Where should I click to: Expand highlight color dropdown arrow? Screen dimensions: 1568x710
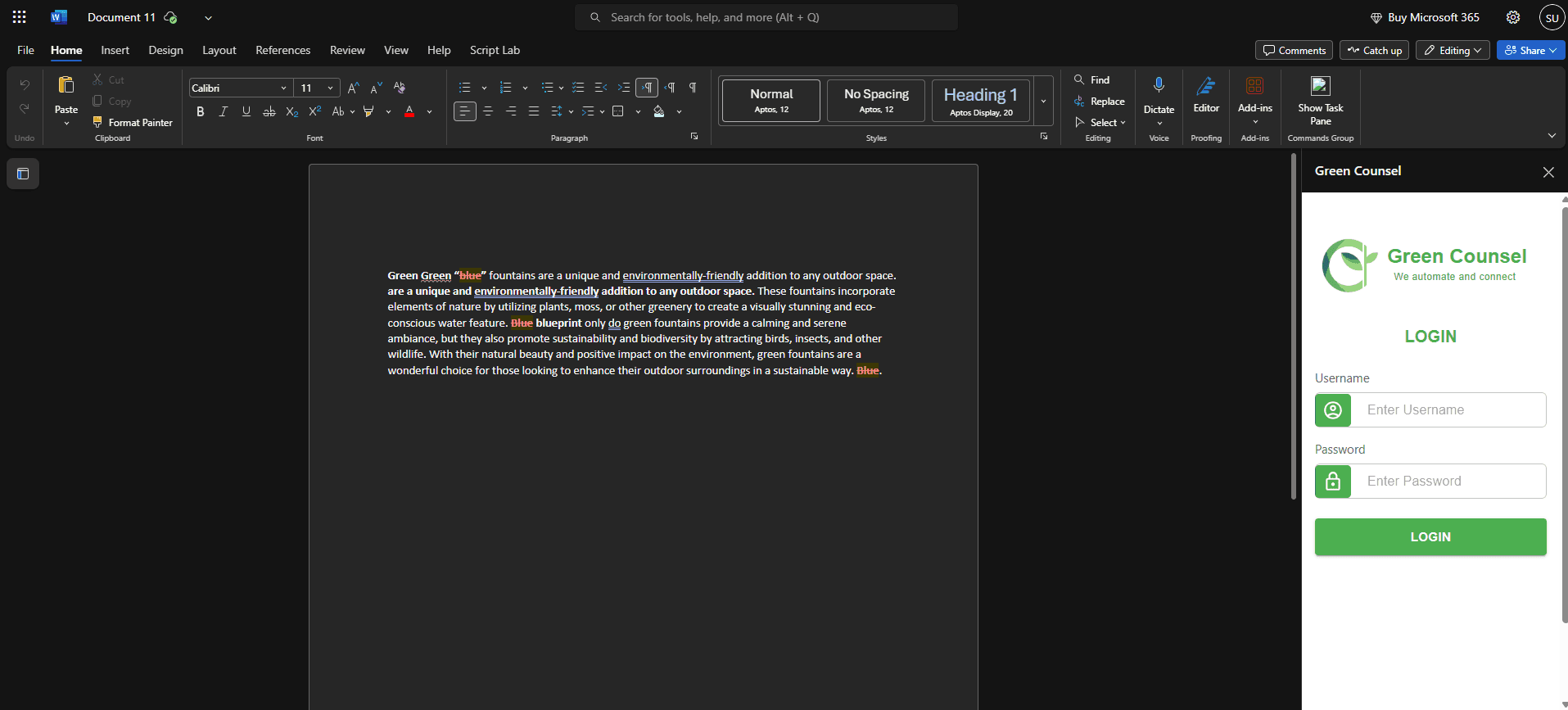pyautogui.click(x=388, y=111)
